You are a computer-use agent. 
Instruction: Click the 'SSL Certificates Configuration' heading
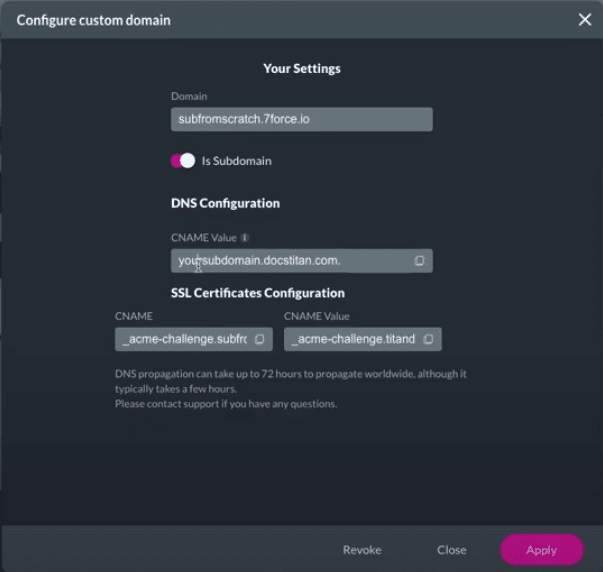pyautogui.click(x=258, y=293)
